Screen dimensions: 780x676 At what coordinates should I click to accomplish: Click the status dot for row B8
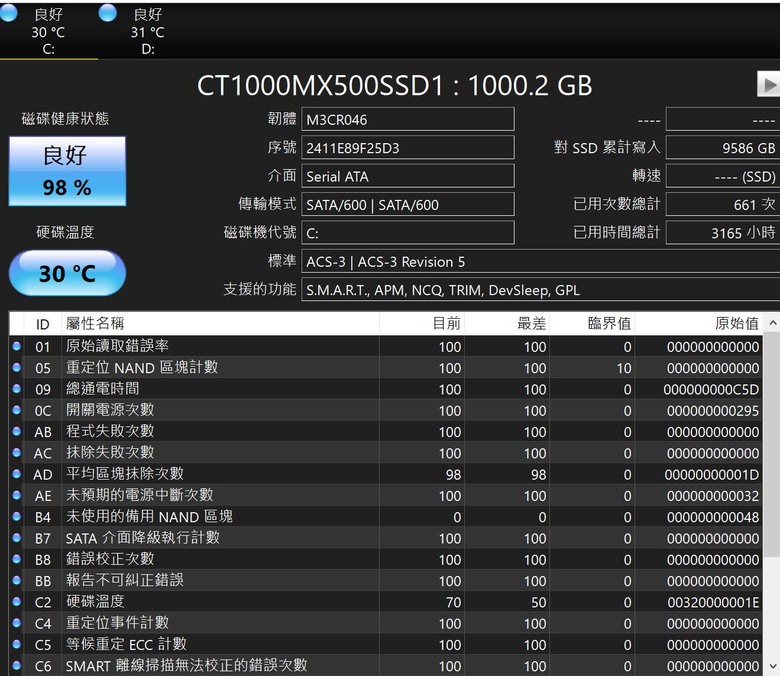16,559
